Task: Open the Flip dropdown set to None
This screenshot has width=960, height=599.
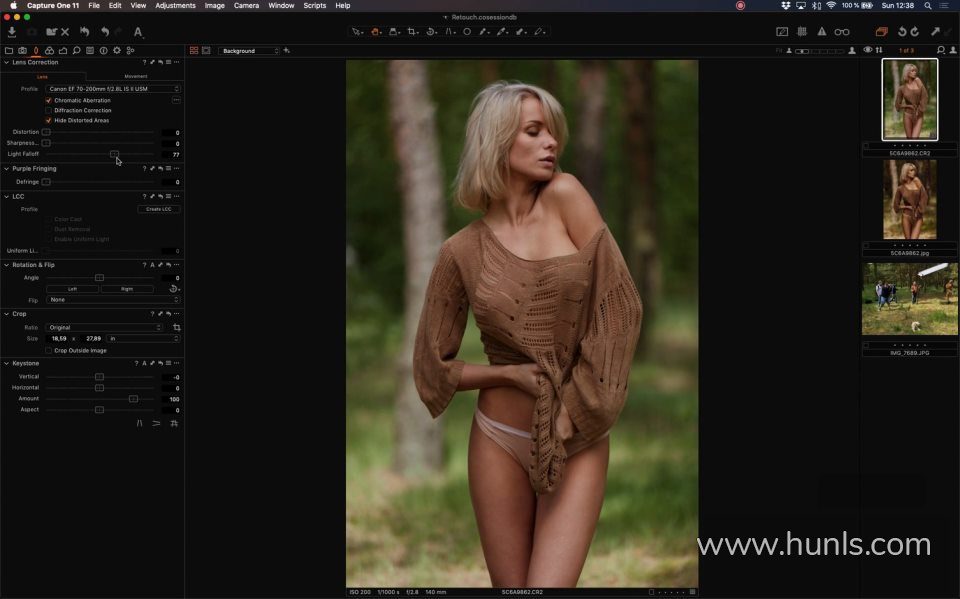Action: [112, 300]
